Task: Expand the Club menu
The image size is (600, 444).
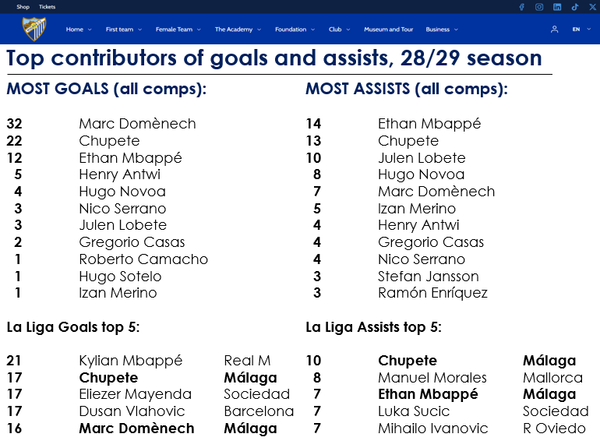Action: [x=339, y=30]
